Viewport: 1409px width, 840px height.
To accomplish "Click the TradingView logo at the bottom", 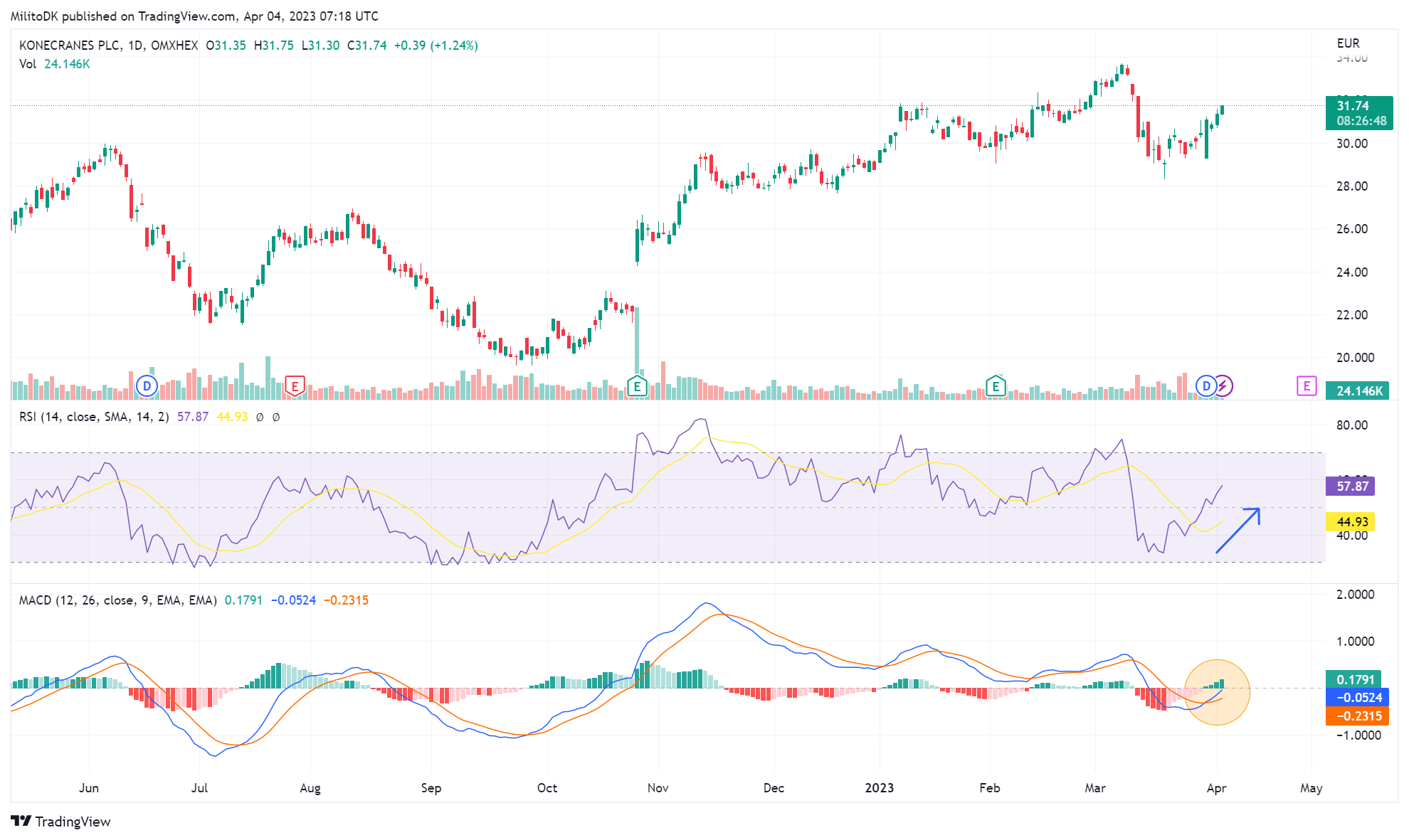I will pyautogui.click(x=61, y=822).
